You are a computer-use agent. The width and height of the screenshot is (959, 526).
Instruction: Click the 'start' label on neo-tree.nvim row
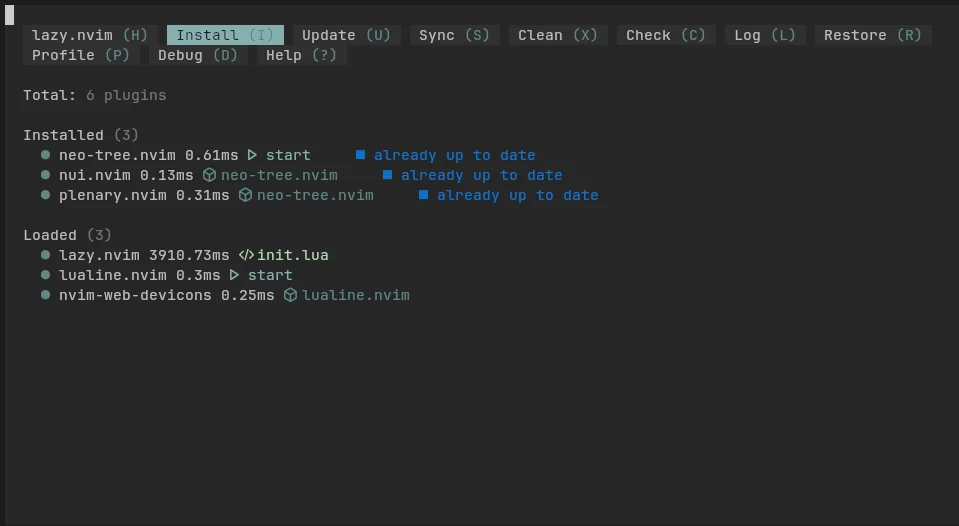click(x=288, y=155)
